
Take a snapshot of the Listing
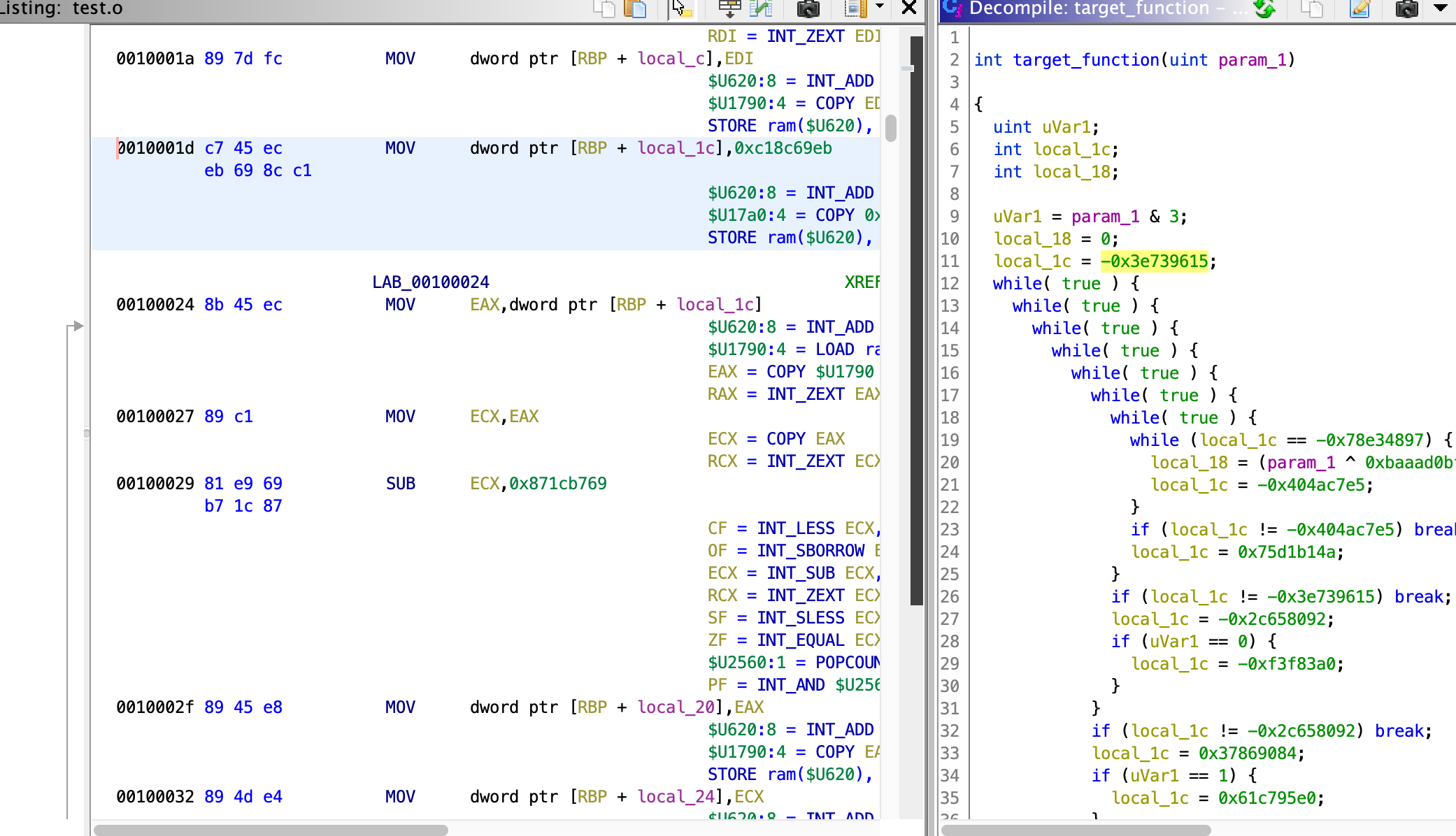click(x=808, y=8)
